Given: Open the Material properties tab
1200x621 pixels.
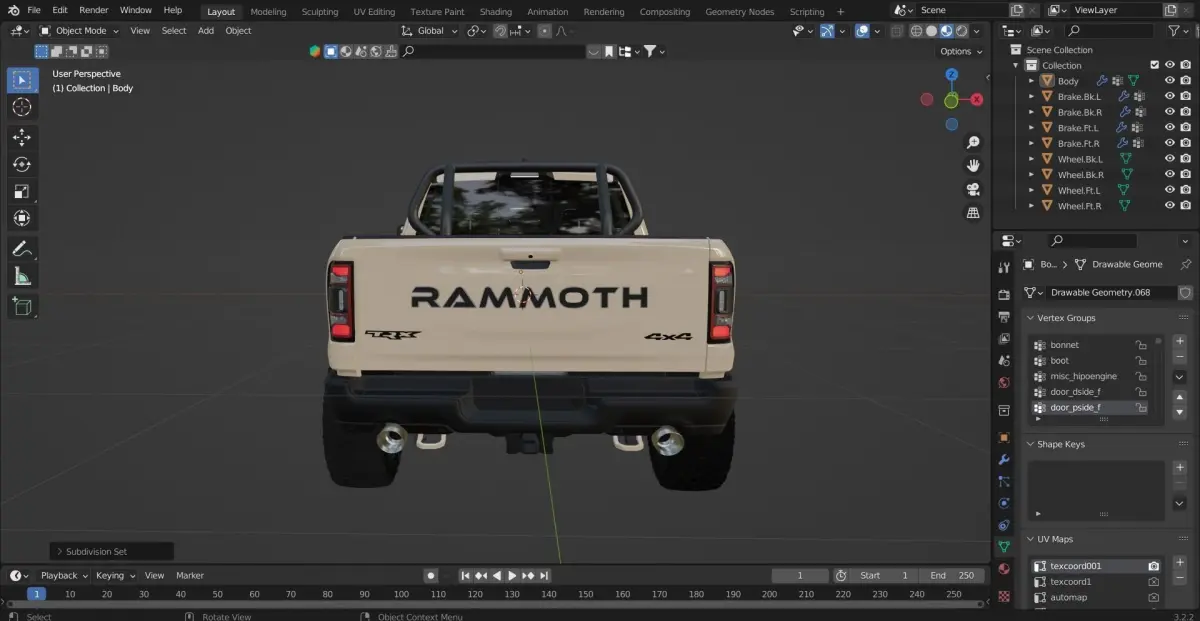Looking at the screenshot, I should coord(1005,569).
